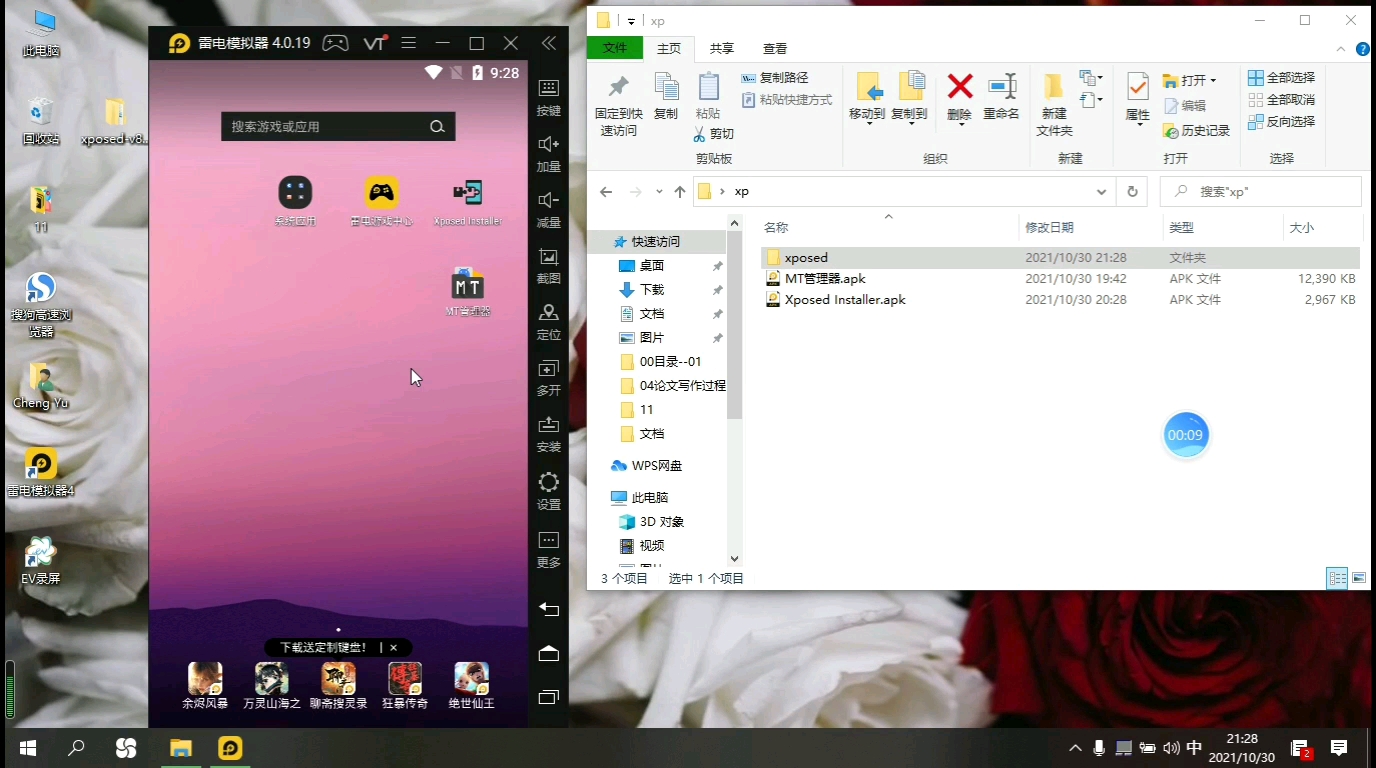The width and height of the screenshot is (1376, 768).
Task: Collapse the emulator sidebar with double chevron
Action: [x=548, y=43]
